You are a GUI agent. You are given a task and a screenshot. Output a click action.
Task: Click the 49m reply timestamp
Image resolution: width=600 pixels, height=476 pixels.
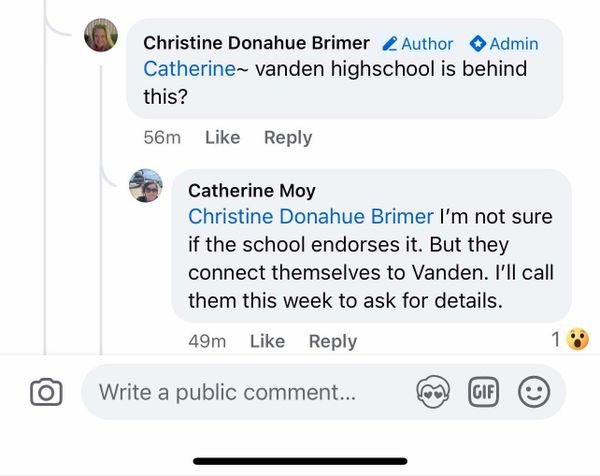[x=207, y=341]
